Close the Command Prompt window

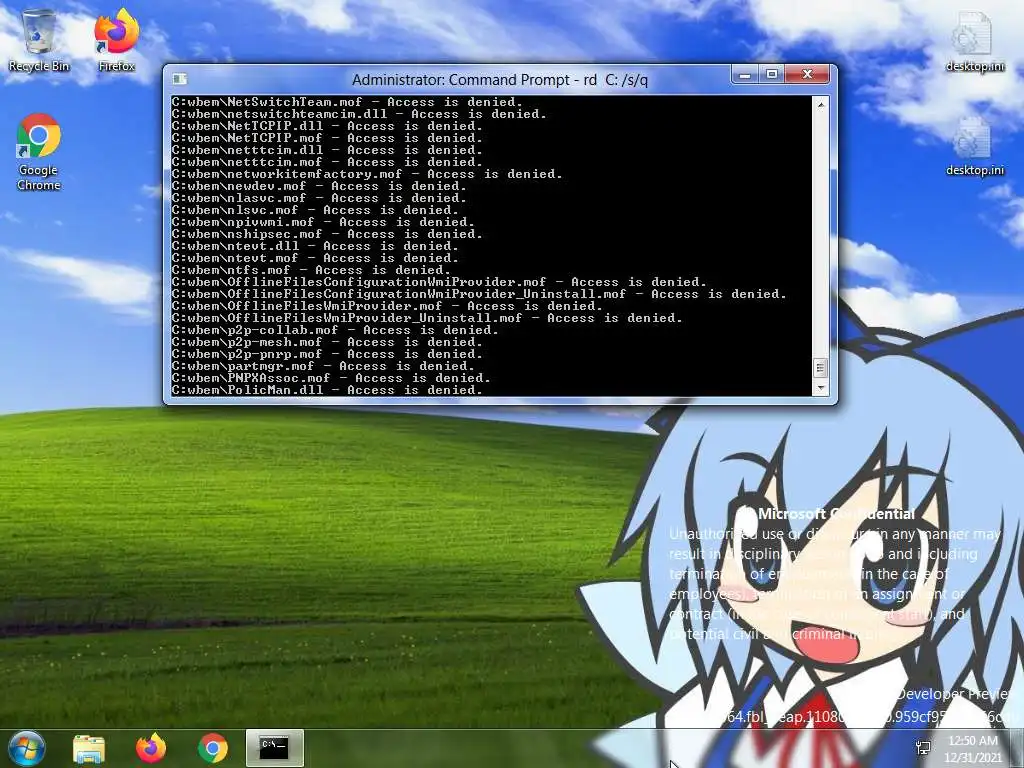pyautogui.click(x=807, y=74)
